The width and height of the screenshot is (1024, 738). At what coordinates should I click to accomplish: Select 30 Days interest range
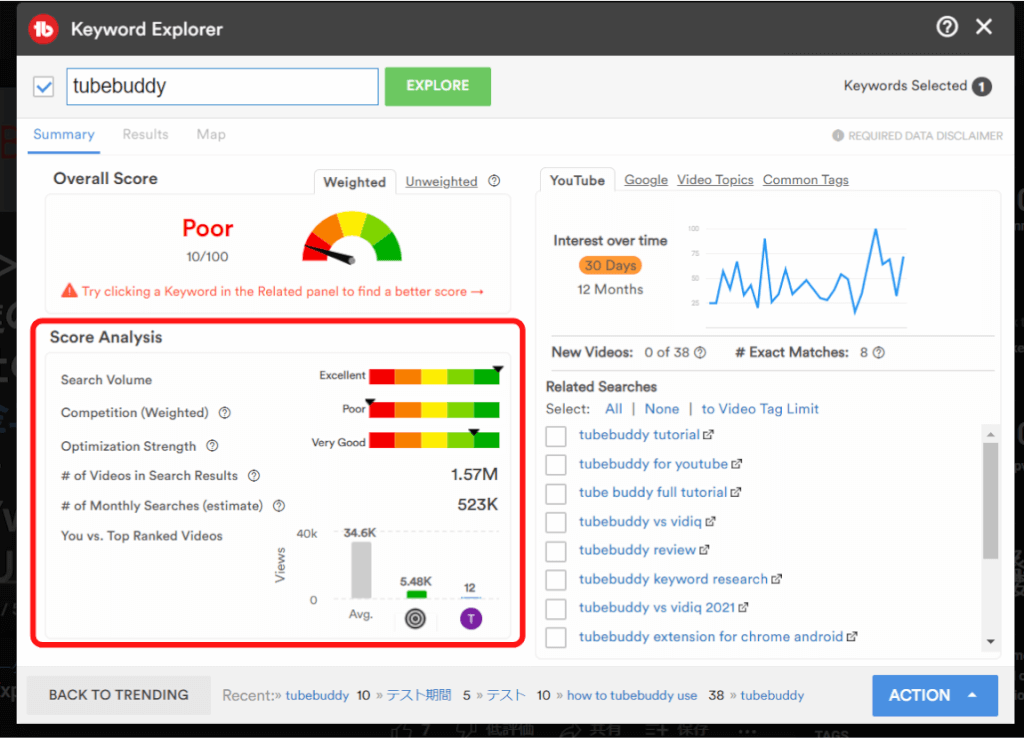pyautogui.click(x=610, y=266)
